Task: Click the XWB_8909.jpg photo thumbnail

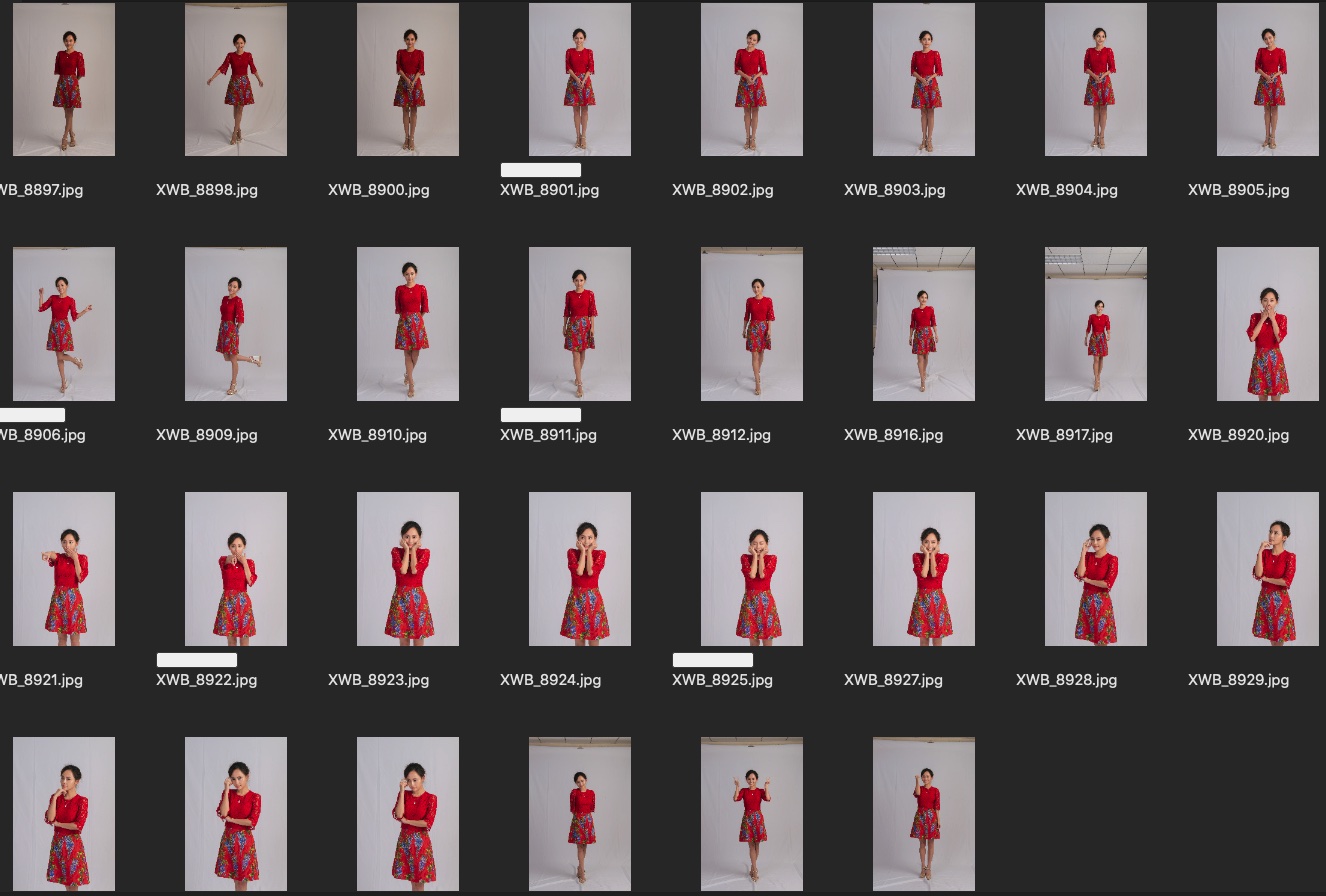Action: coord(236,324)
